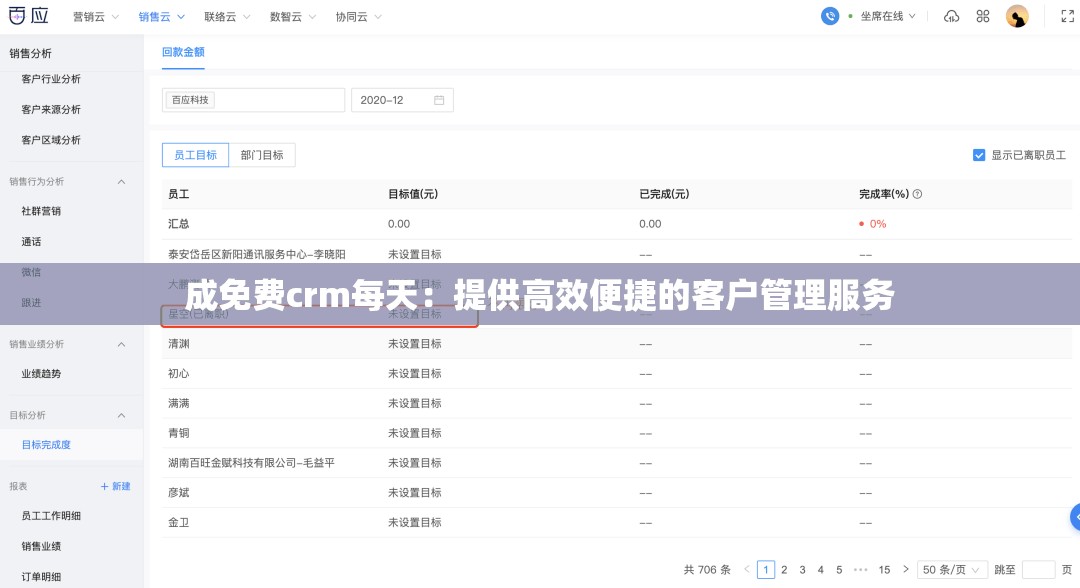1080x588 pixels.
Task: Click the 0% red completion indicator
Action: [x=873, y=224]
